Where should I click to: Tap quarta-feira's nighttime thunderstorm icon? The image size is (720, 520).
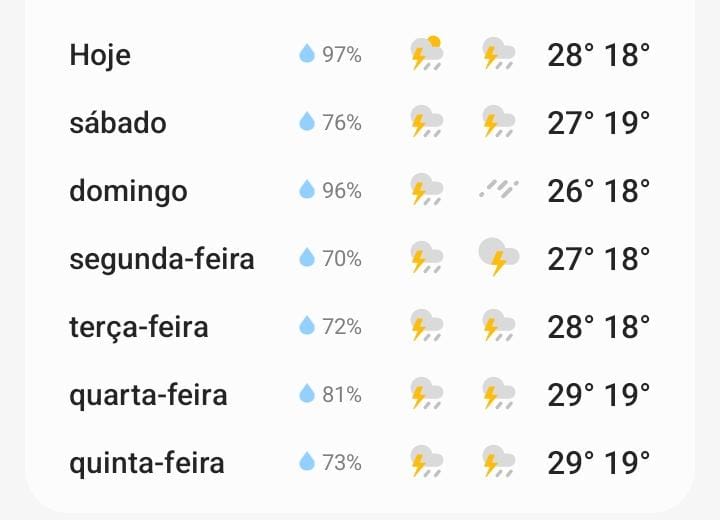pos(499,394)
